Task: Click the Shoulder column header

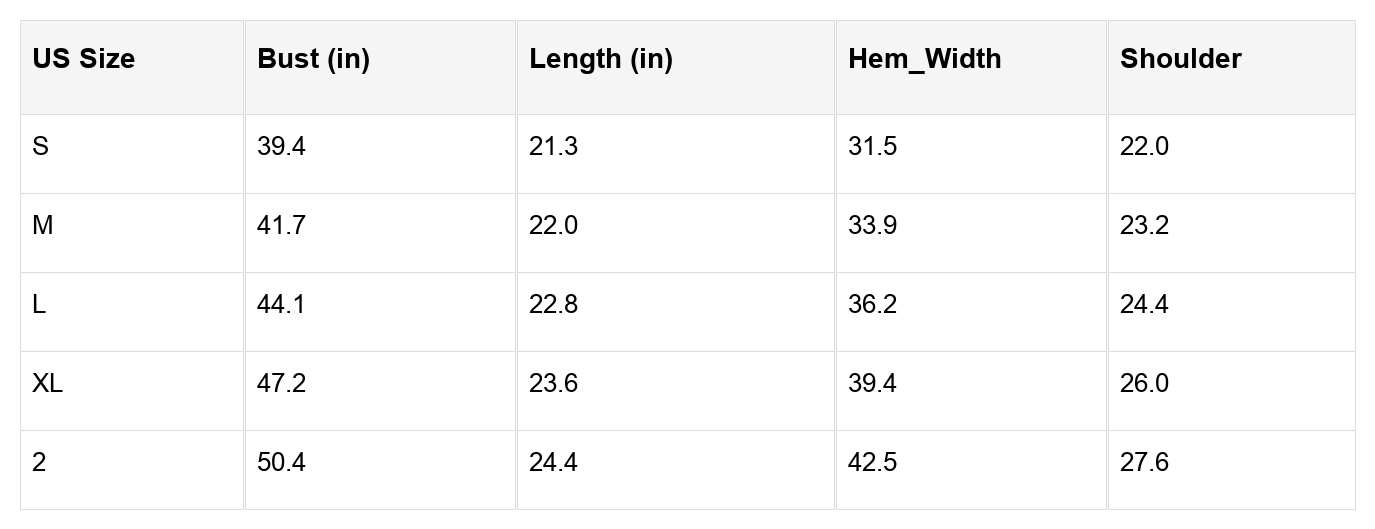Action: pyautogui.click(x=1180, y=59)
